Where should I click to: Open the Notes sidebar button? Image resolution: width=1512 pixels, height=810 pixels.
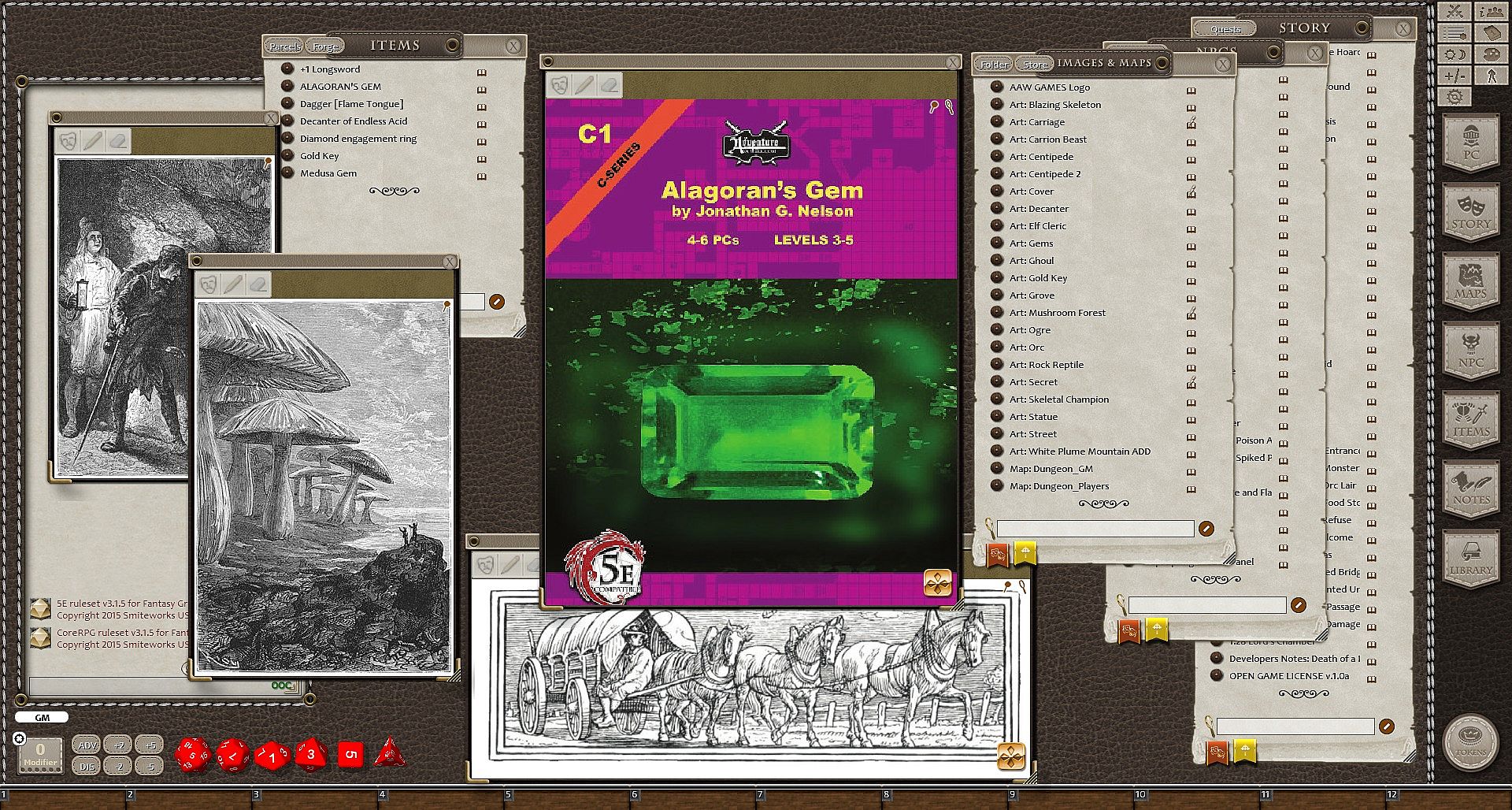(x=1470, y=489)
